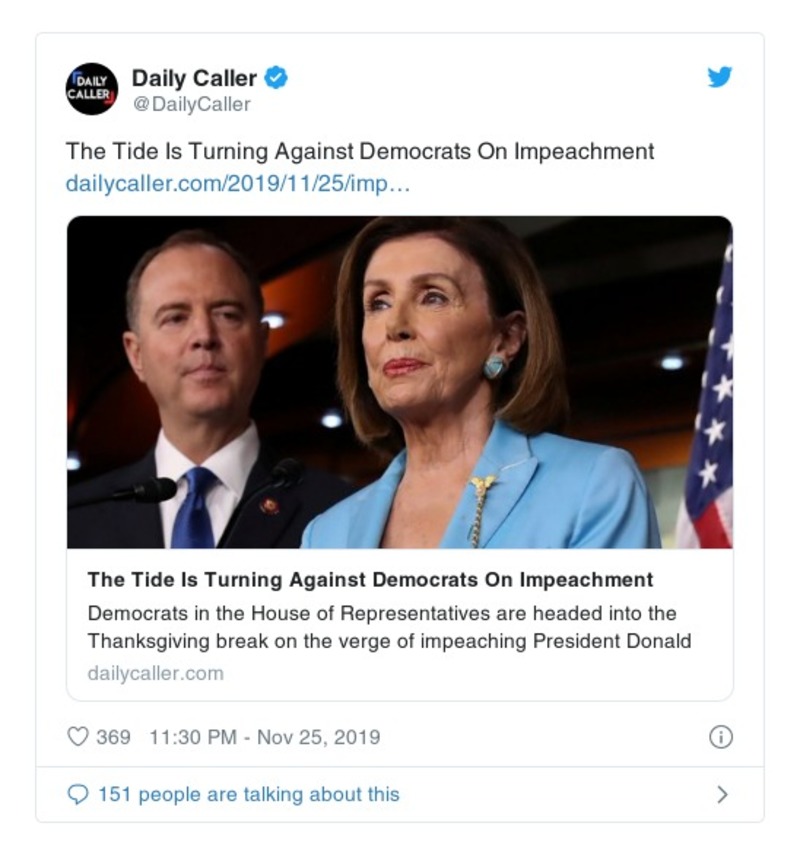The height and width of the screenshot is (858, 800).
Task: Open the Twitter info circle icon
Action: (721, 737)
